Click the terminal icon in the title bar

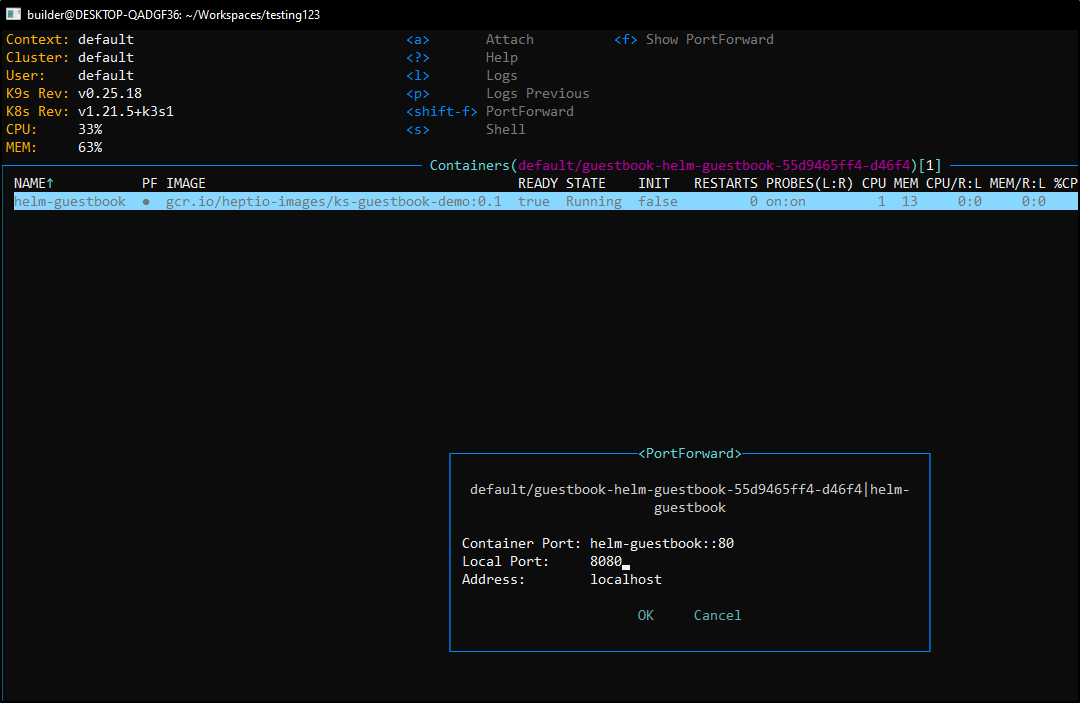(x=13, y=14)
